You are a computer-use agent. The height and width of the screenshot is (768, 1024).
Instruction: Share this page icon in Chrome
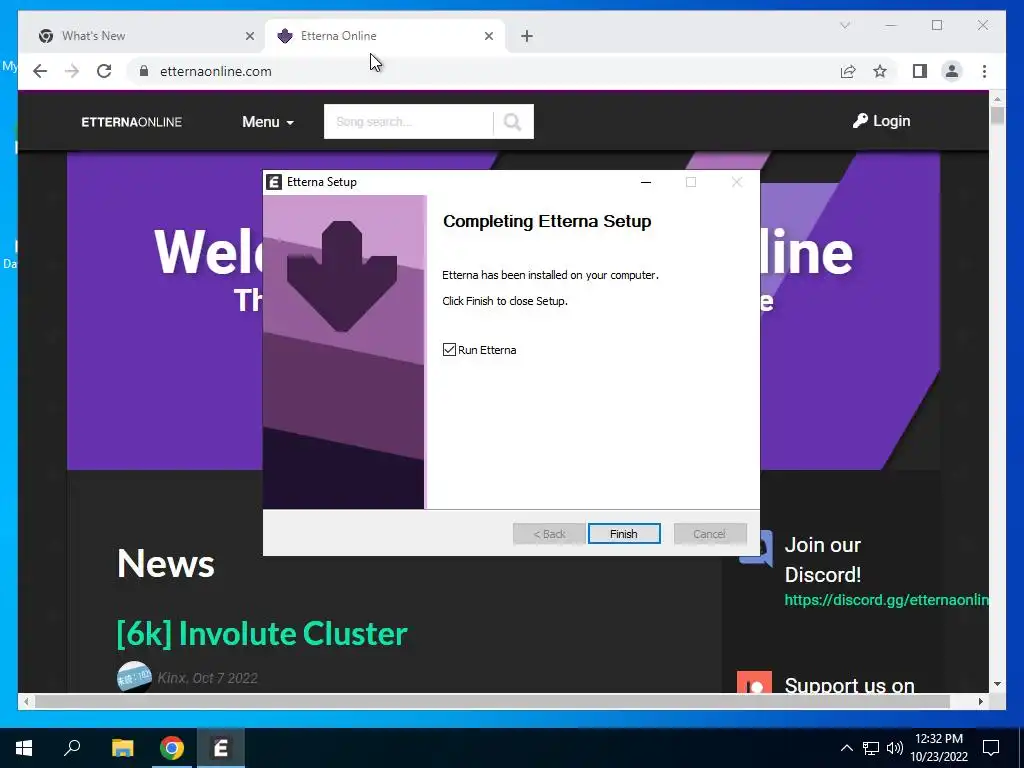point(848,71)
